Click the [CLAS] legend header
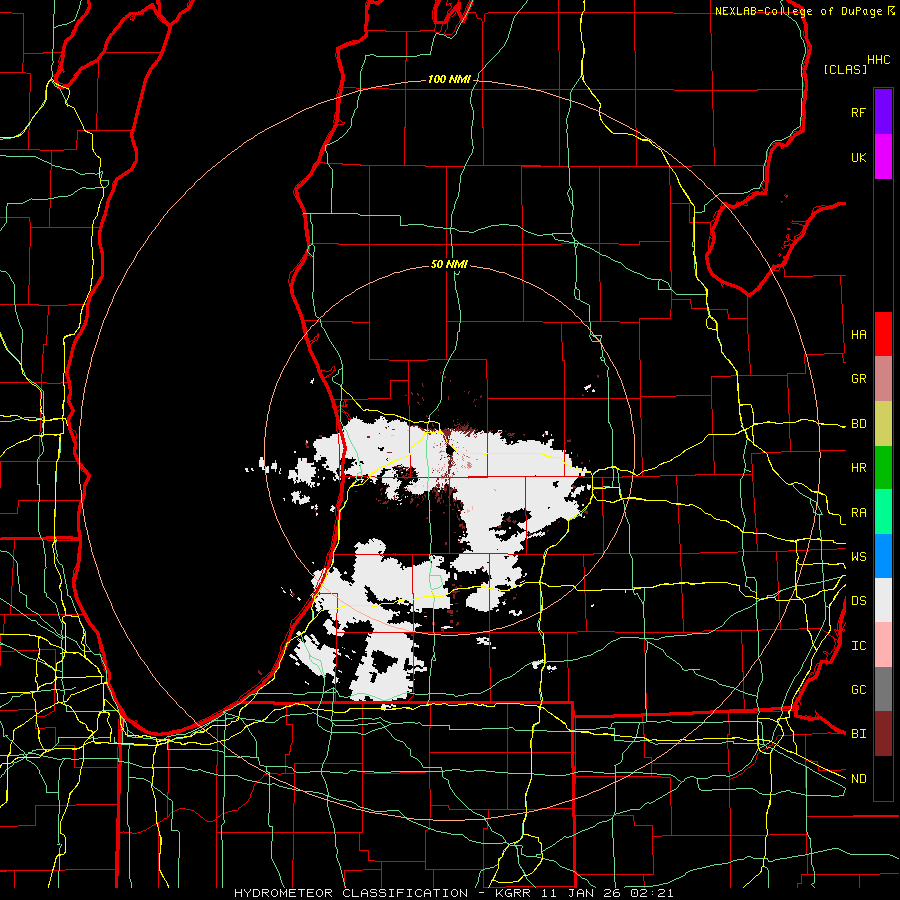 pyautogui.click(x=845, y=69)
